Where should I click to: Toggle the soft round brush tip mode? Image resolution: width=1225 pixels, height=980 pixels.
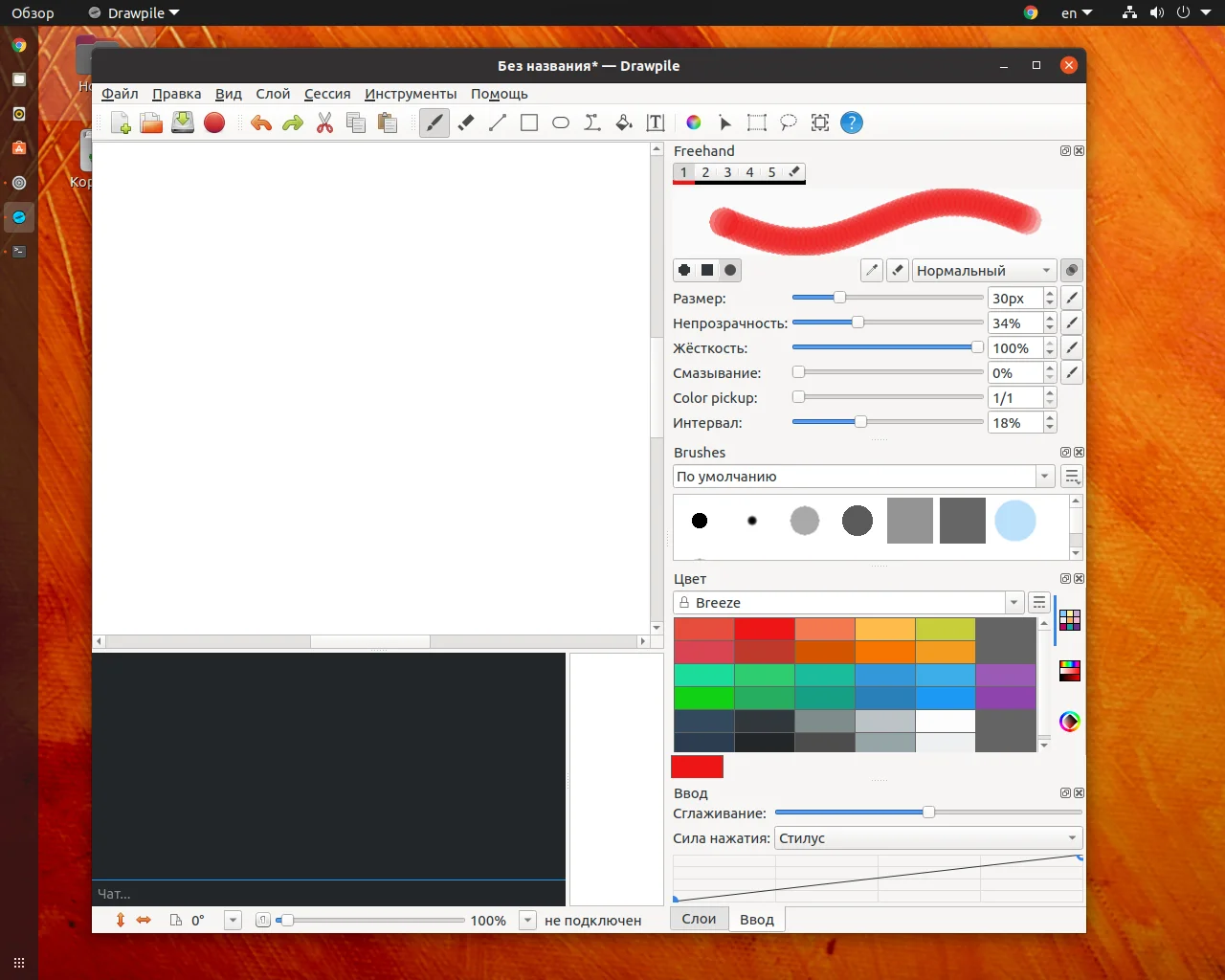(730, 270)
